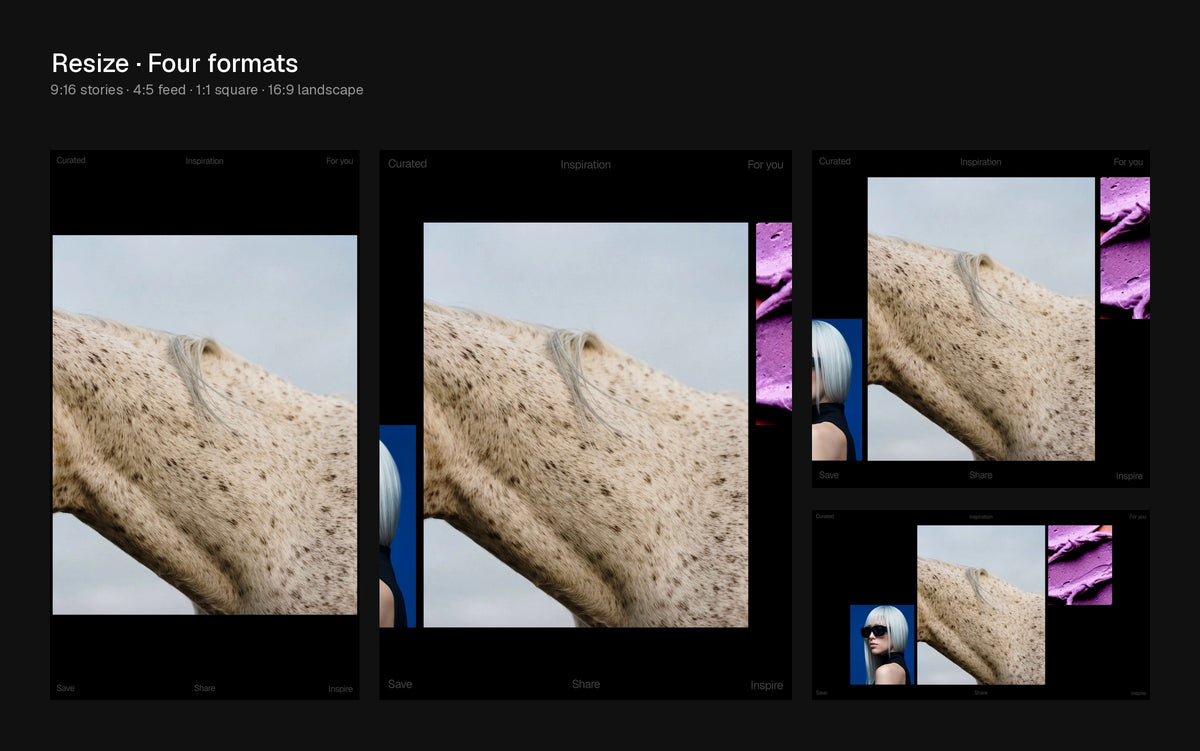Select Inspiration tab in the landscape frame
Viewport: 1200px width, 751px height.
[981, 517]
